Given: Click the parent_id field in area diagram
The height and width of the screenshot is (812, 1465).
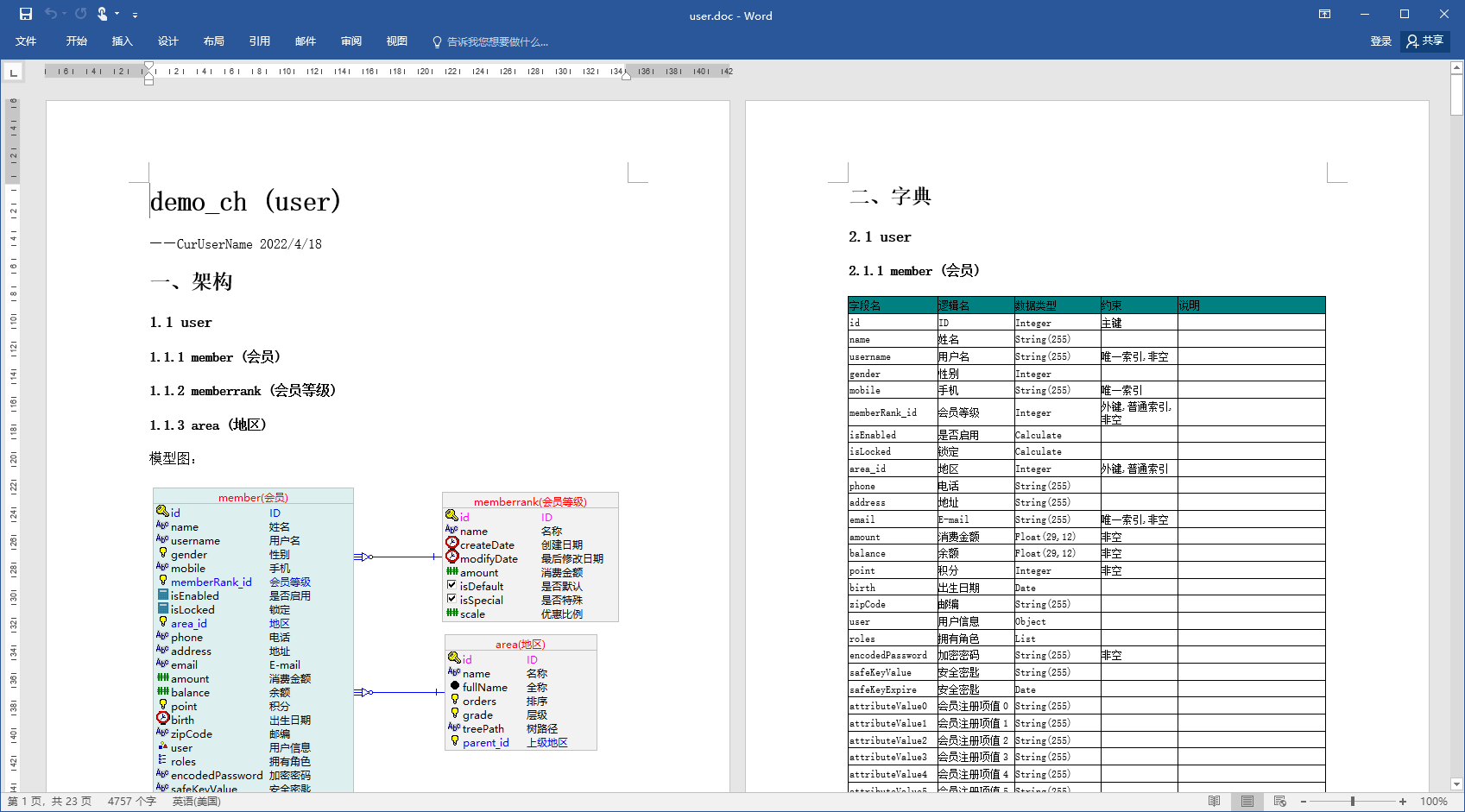Looking at the screenshot, I should click(x=486, y=743).
